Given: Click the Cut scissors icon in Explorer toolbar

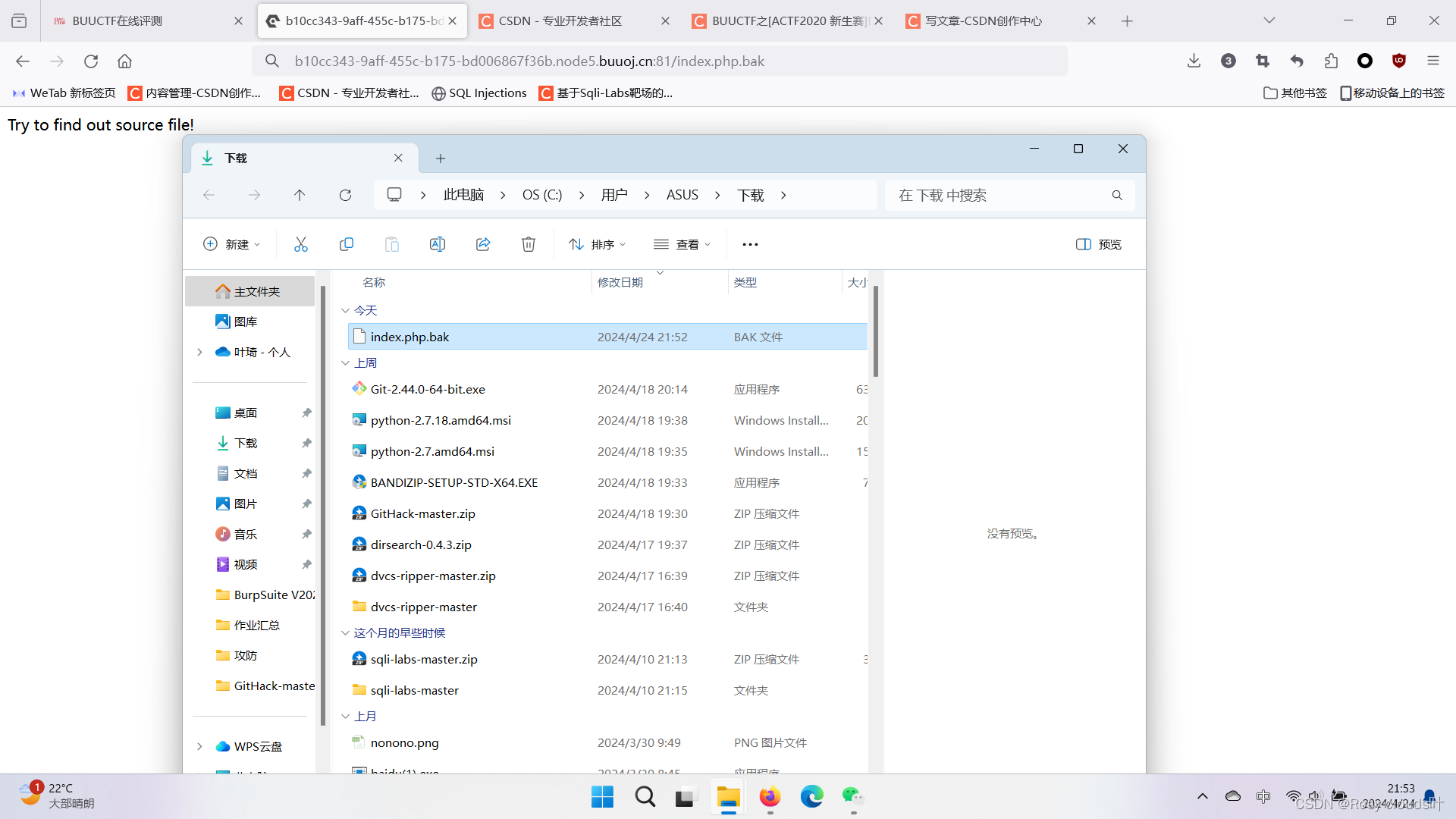Looking at the screenshot, I should pos(301,244).
